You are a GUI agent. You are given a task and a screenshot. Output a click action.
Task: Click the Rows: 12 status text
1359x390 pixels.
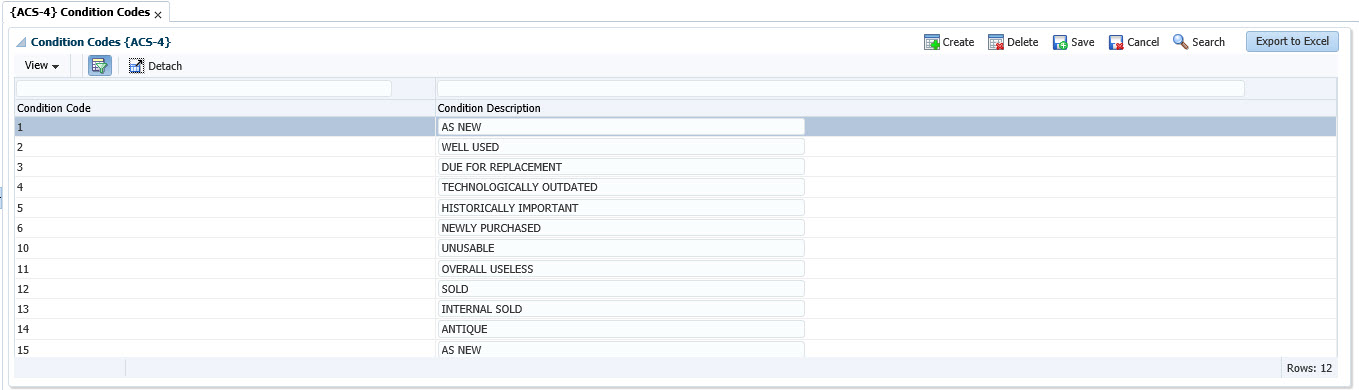tap(1309, 368)
